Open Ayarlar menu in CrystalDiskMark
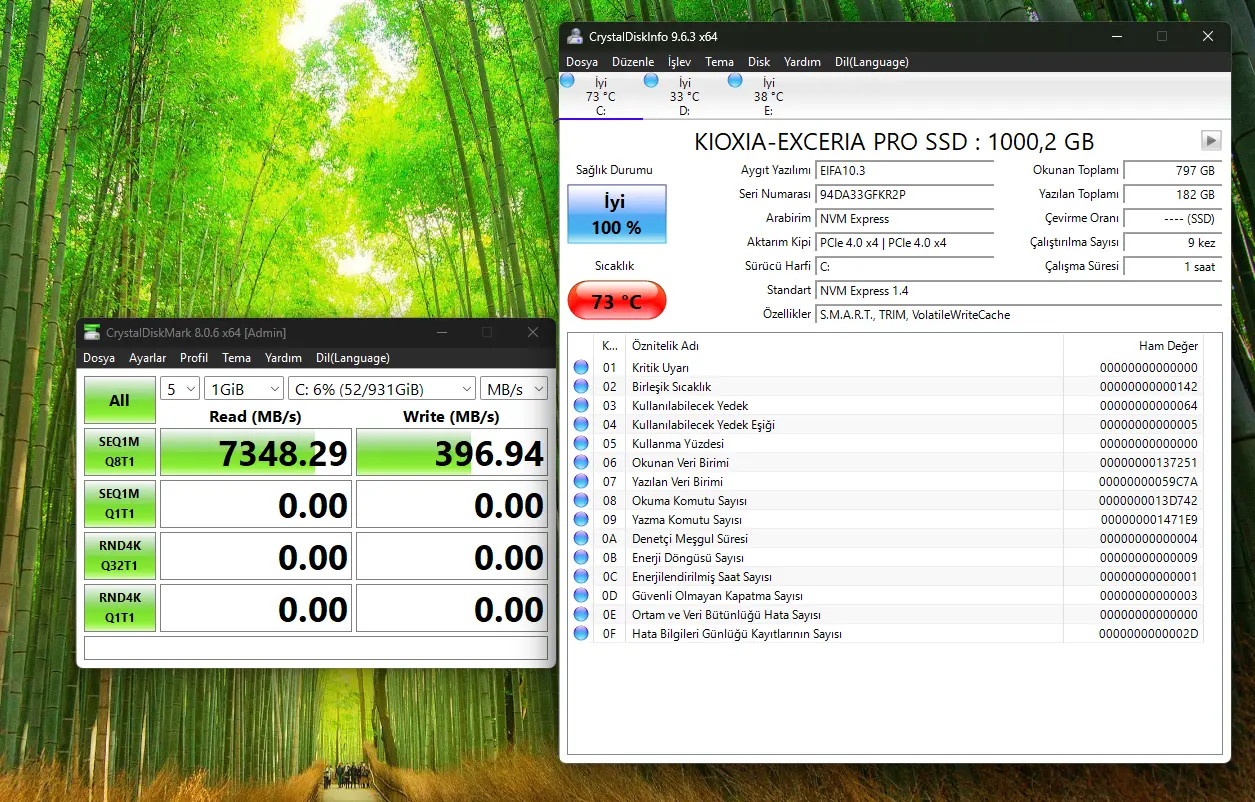The height and width of the screenshot is (802, 1255). [148, 357]
